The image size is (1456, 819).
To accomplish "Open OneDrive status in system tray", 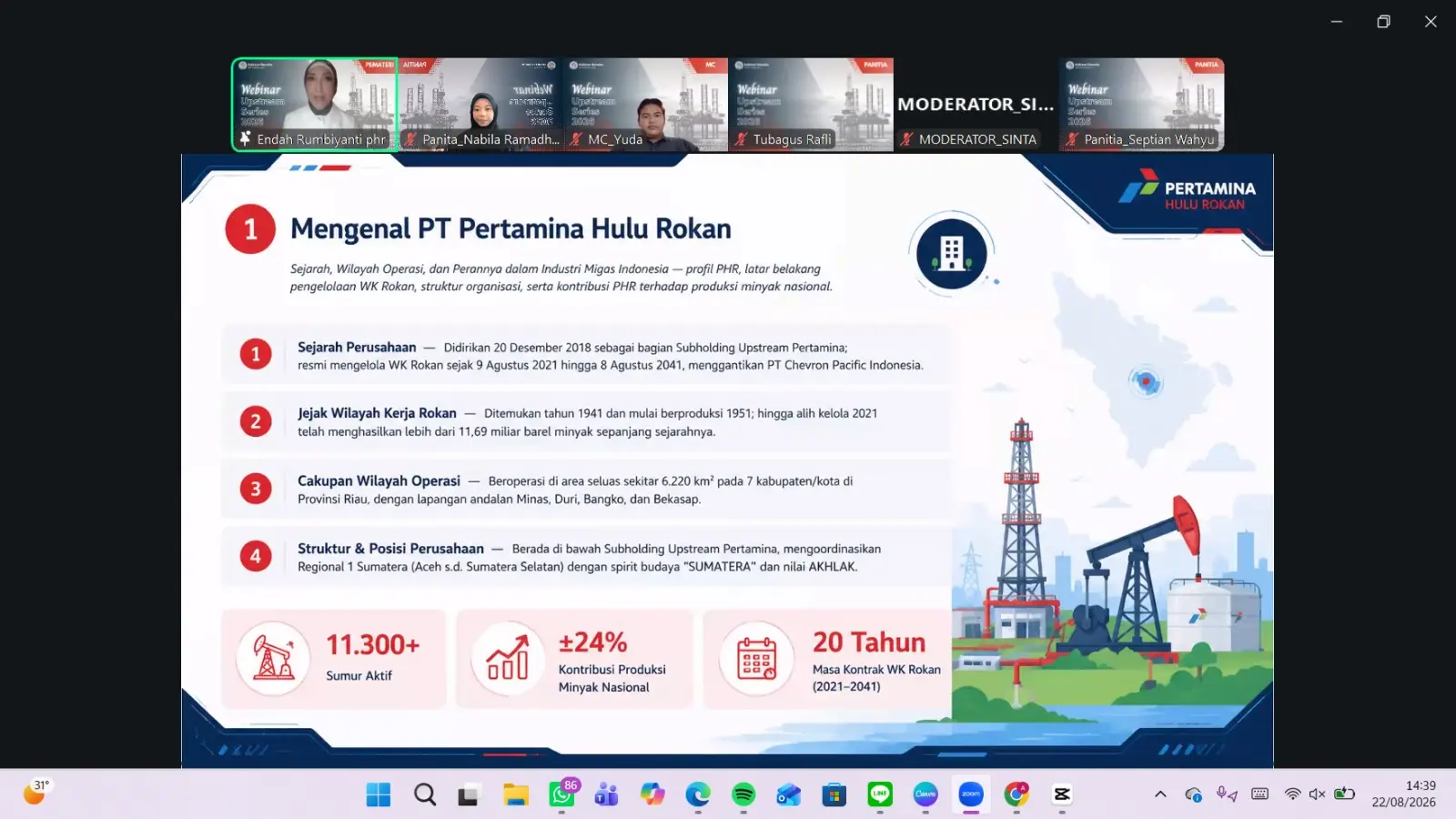I will (x=1193, y=794).
